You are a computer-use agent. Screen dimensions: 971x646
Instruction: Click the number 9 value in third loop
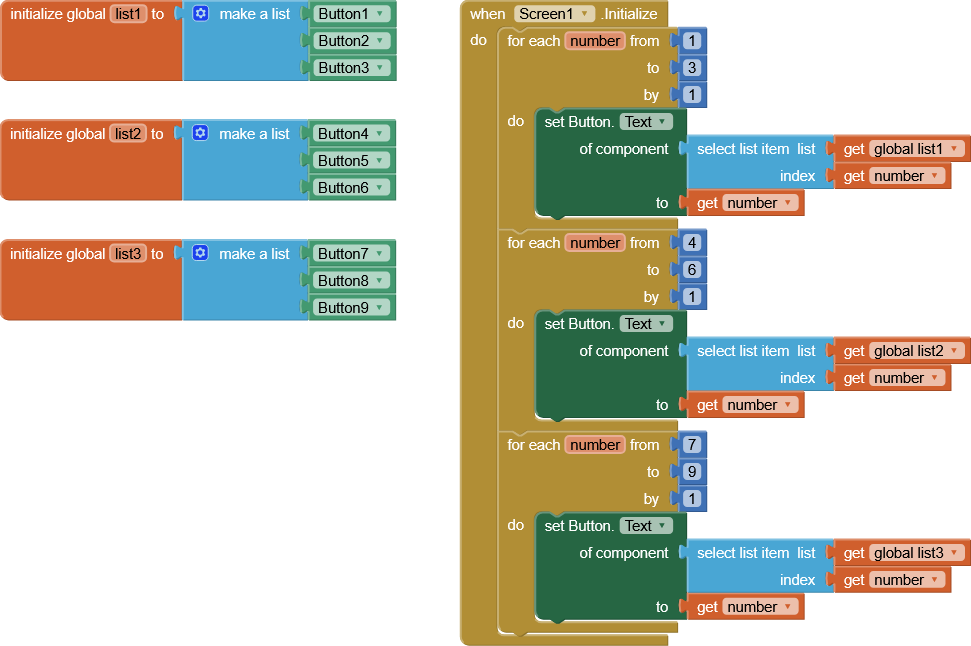point(692,472)
